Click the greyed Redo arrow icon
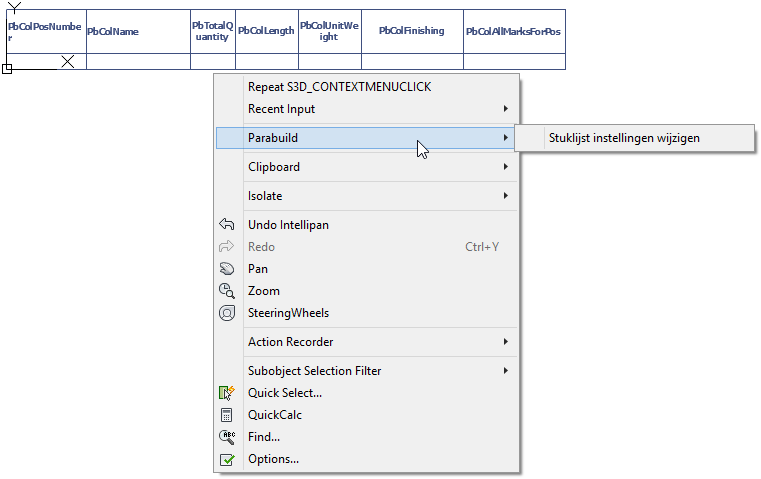The image size is (761, 479). 227,247
